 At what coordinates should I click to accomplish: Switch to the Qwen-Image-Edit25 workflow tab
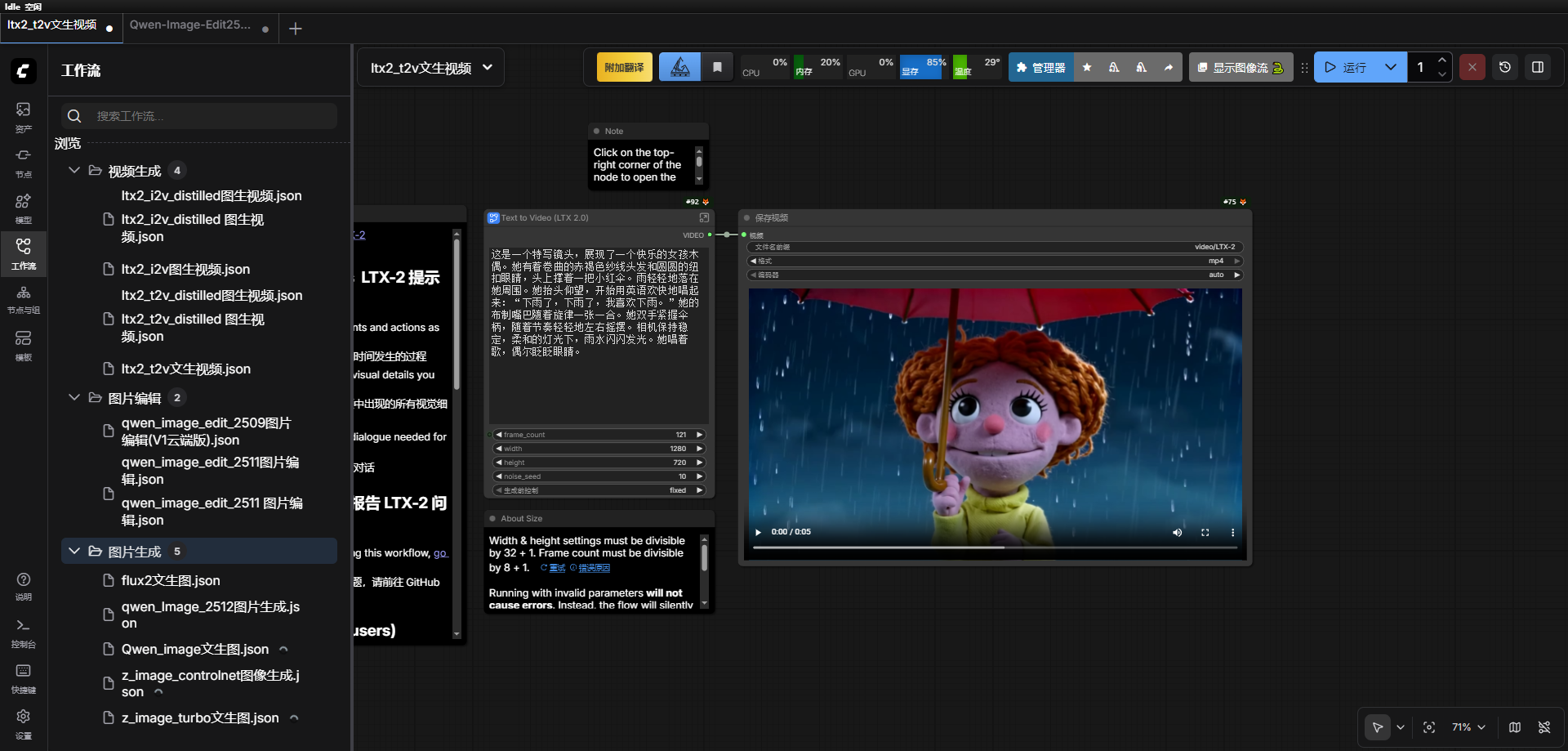[x=190, y=25]
